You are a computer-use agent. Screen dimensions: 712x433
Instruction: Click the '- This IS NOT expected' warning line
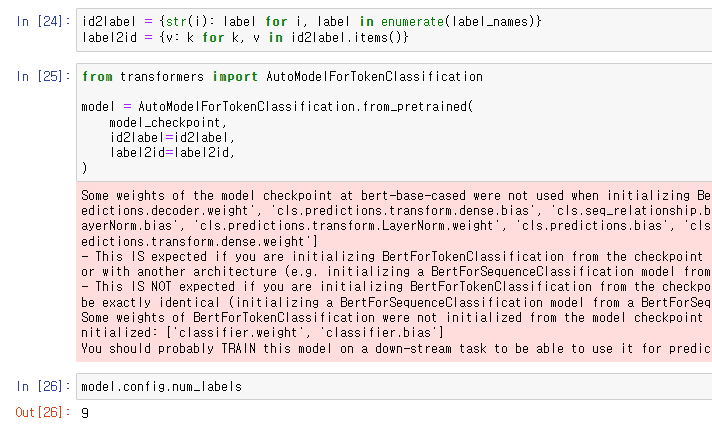pos(396,287)
